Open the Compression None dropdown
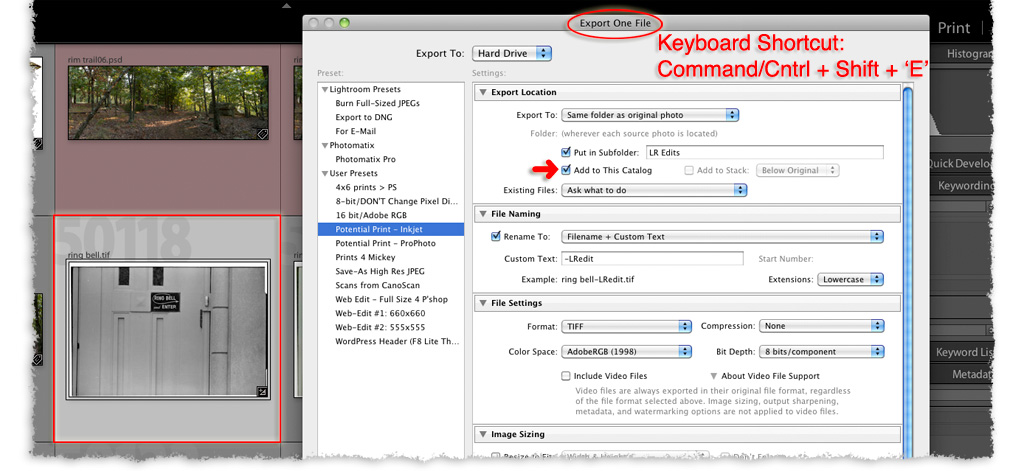 click(x=821, y=326)
